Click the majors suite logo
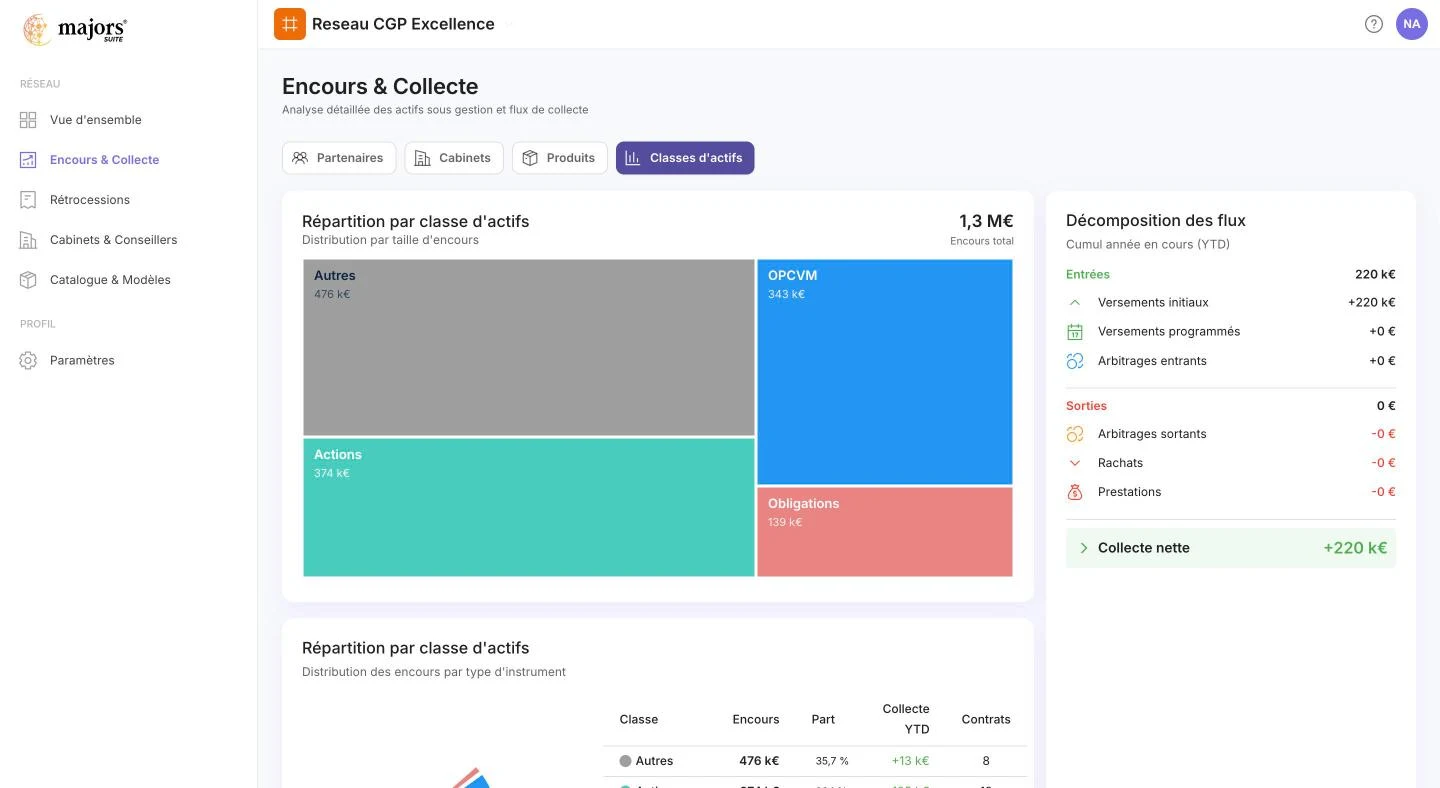 tap(75, 30)
